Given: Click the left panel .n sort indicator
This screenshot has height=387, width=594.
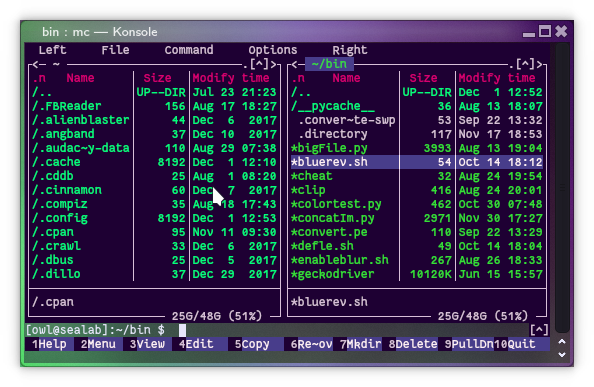Looking at the screenshot, I should (x=39, y=78).
